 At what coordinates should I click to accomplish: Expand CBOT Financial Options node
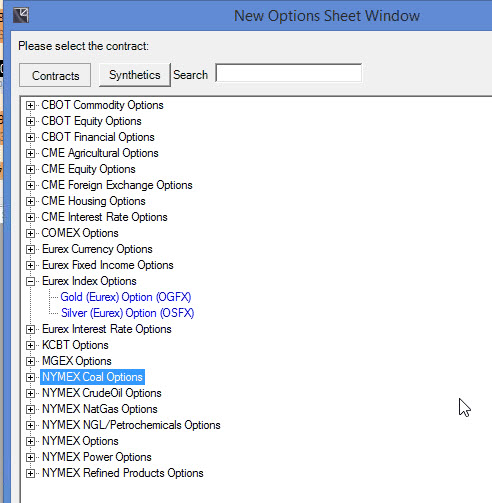click(30, 137)
